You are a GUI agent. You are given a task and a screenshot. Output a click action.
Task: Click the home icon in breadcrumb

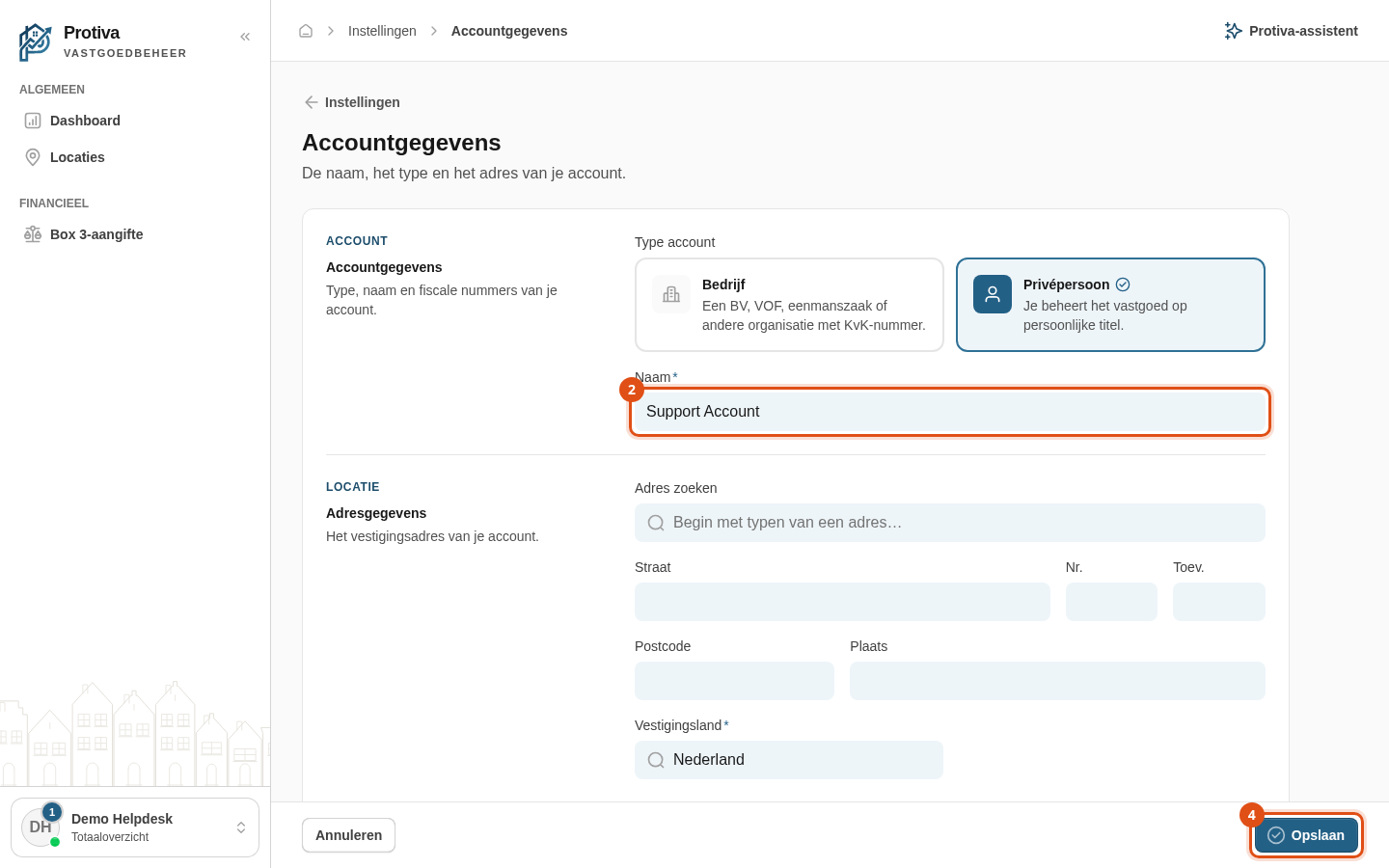(x=306, y=31)
